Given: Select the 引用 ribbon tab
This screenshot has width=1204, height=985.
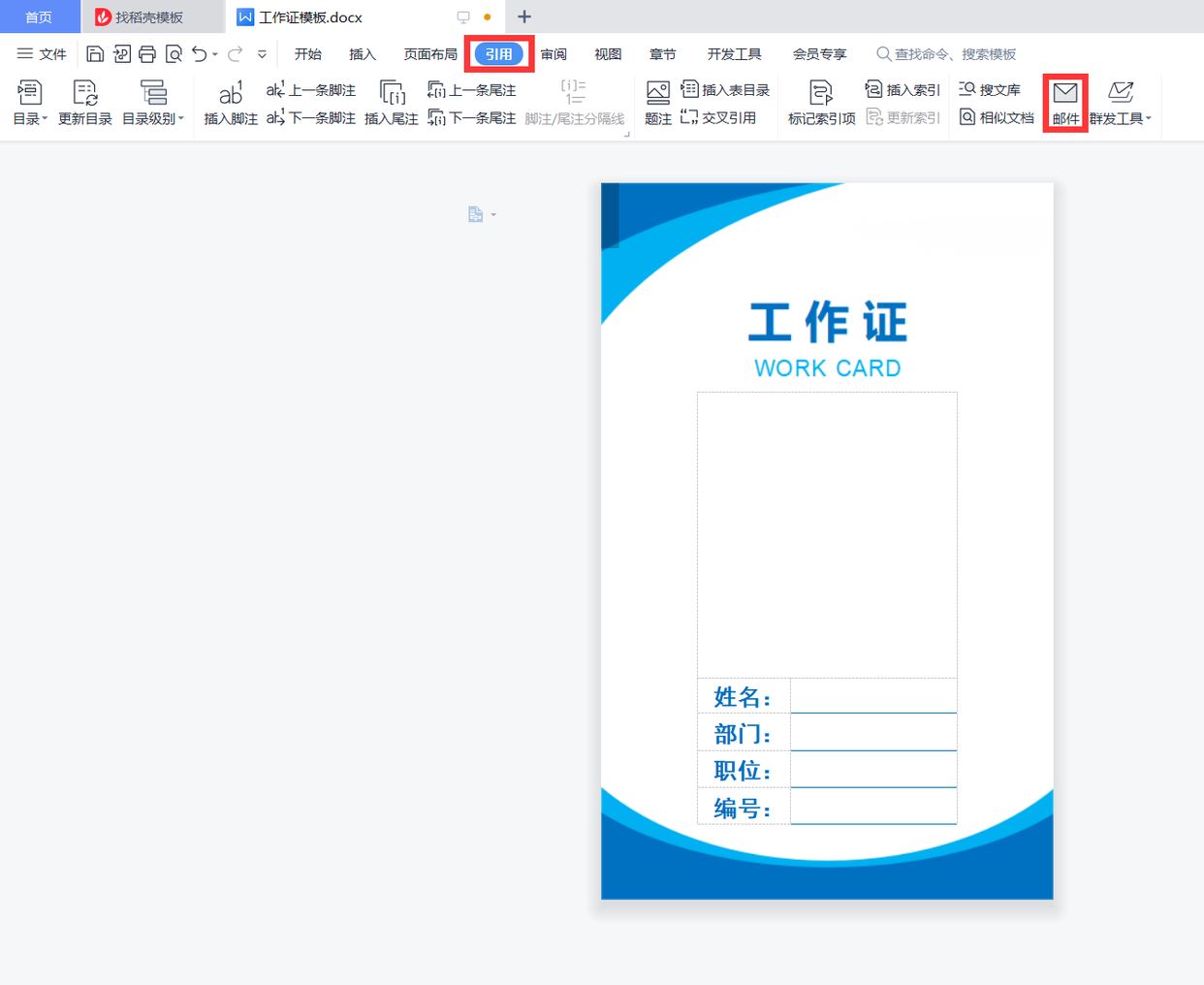Looking at the screenshot, I should pyautogui.click(x=499, y=54).
